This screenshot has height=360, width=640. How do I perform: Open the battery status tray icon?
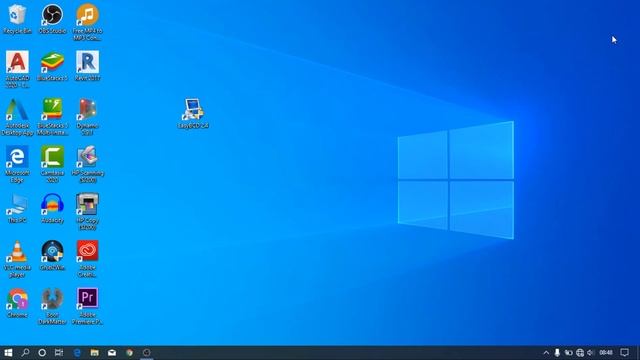click(x=569, y=353)
